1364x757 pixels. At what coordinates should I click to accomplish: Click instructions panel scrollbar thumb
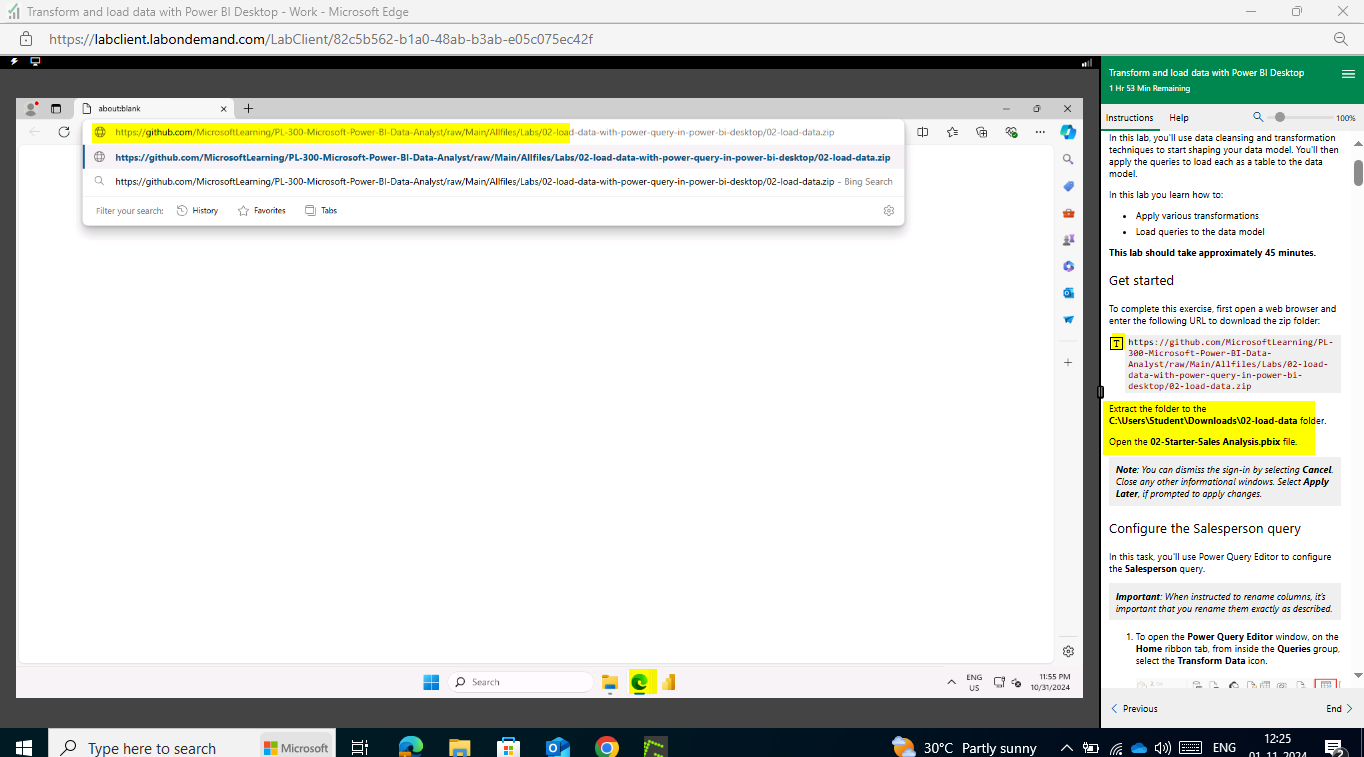click(1358, 172)
